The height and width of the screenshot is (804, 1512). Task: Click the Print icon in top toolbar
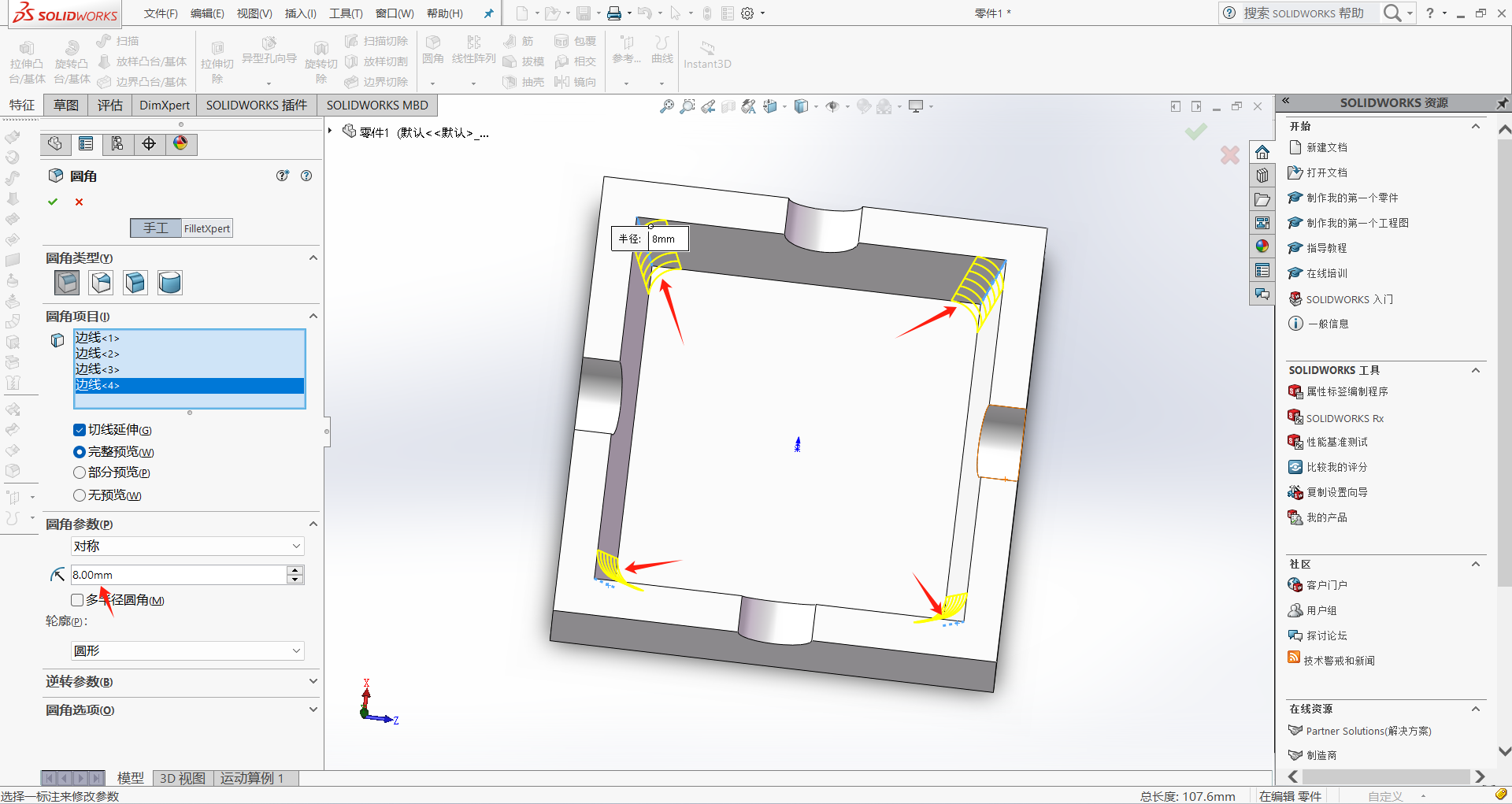click(x=614, y=13)
